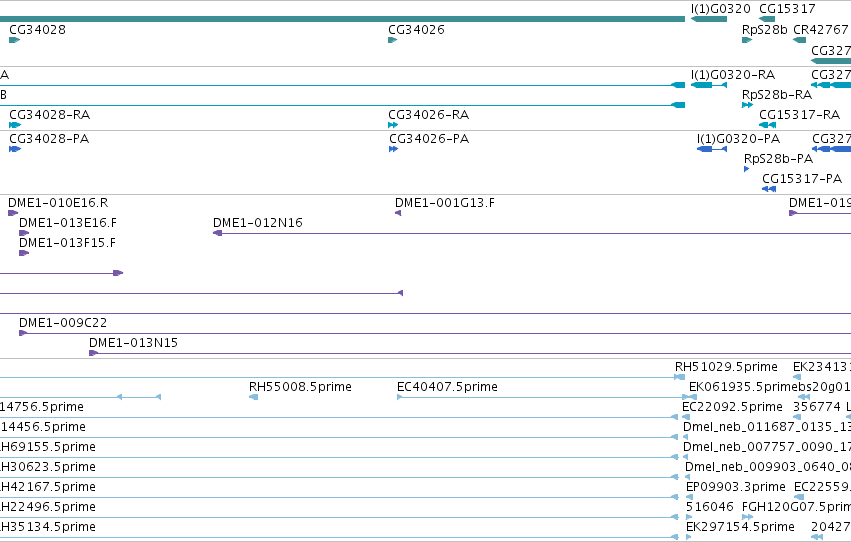Click the DME1-013N15 clone arrowhead
The width and height of the screenshot is (851, 542).
point(93,353)
